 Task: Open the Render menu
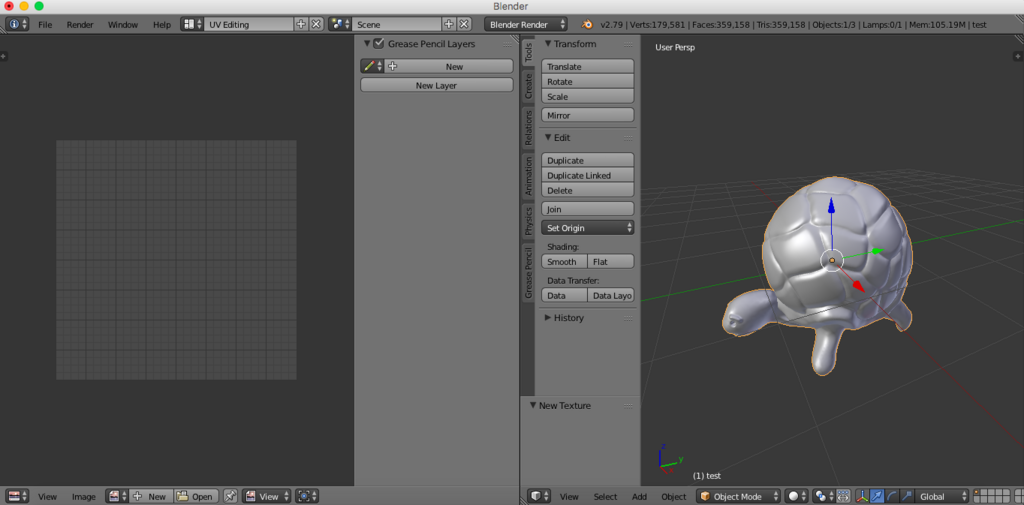point(80,25)
